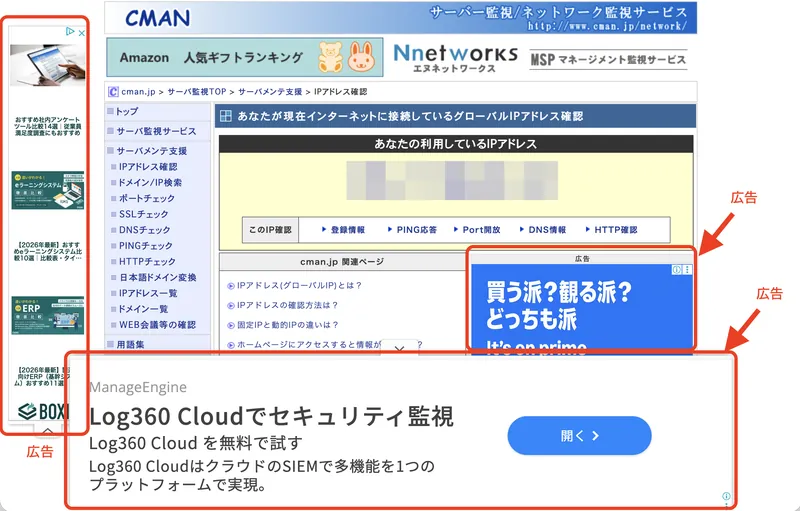Click the blue 買う派?観る派? prime ad
Viewport: 800px width, 511px height.
pos(582,308)
